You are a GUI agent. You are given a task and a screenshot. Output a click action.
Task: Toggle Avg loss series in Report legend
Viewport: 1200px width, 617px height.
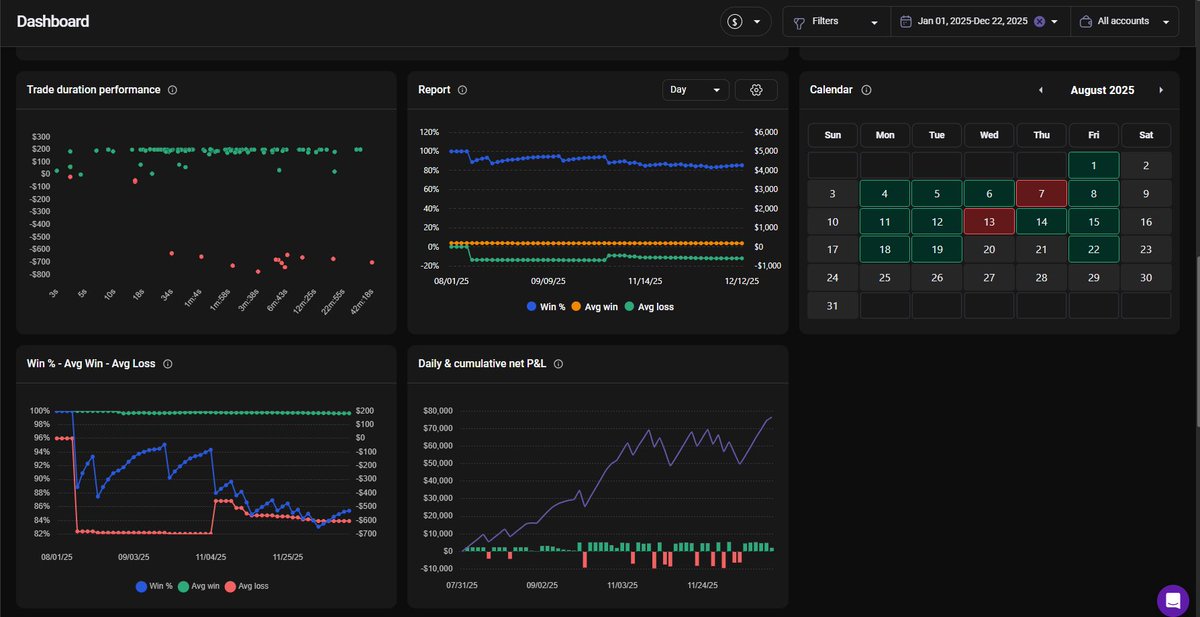[649, 307]
